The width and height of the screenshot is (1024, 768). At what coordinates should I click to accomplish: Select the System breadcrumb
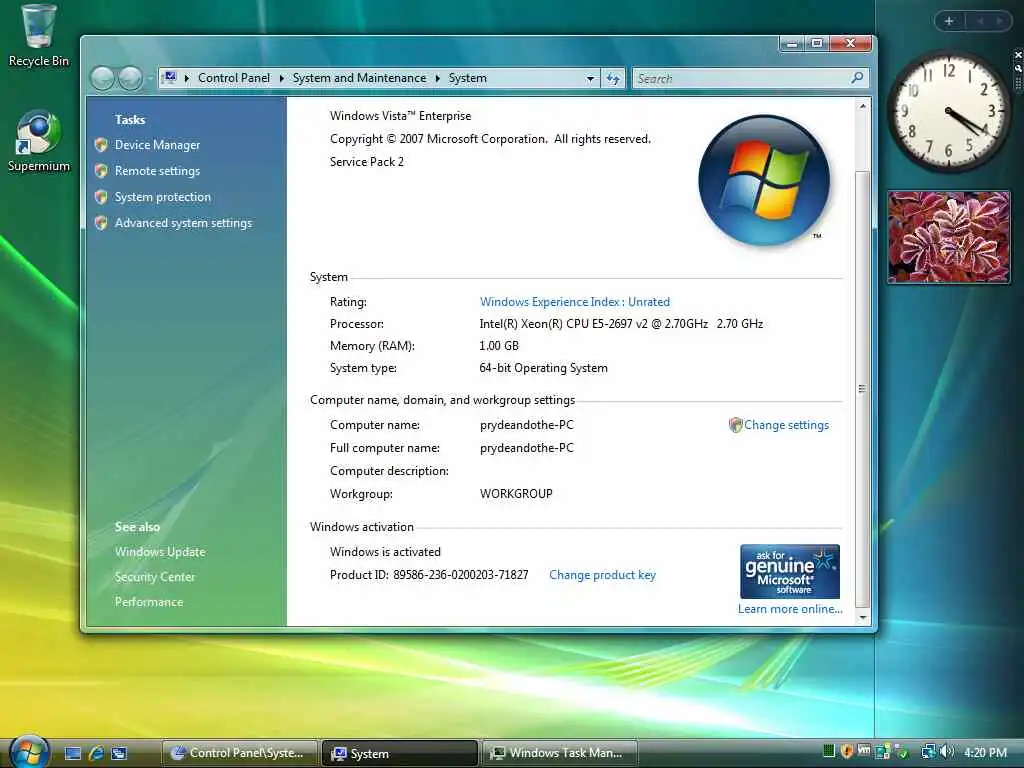click(468, 78)
